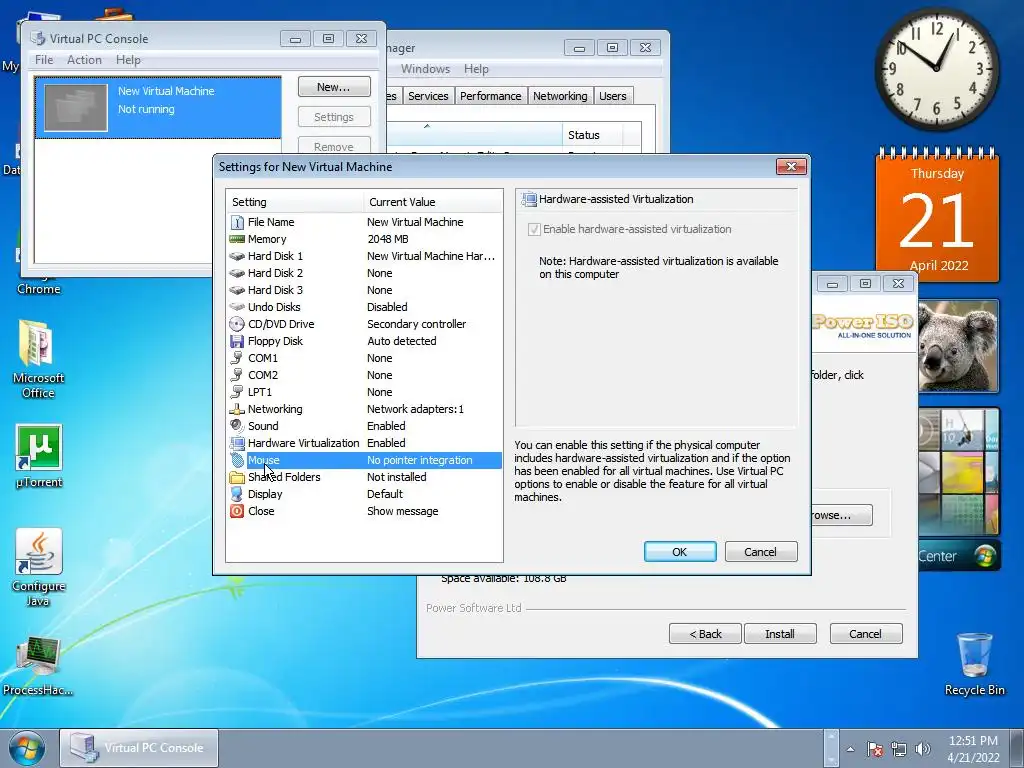This screenshot has width=1024, height=768.
Task: Open the Configure Java desktop shortcut
Action: 39,567
